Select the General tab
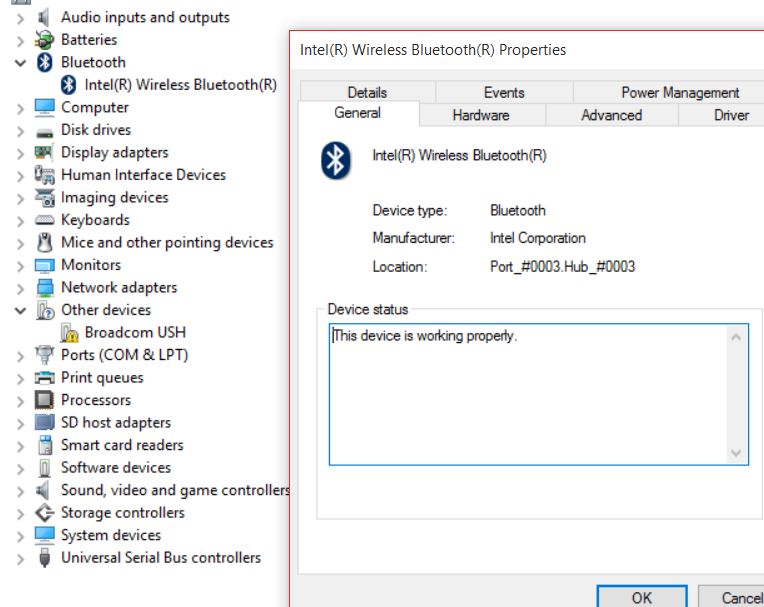Screen dimensions: 764x607 (358, 113)
